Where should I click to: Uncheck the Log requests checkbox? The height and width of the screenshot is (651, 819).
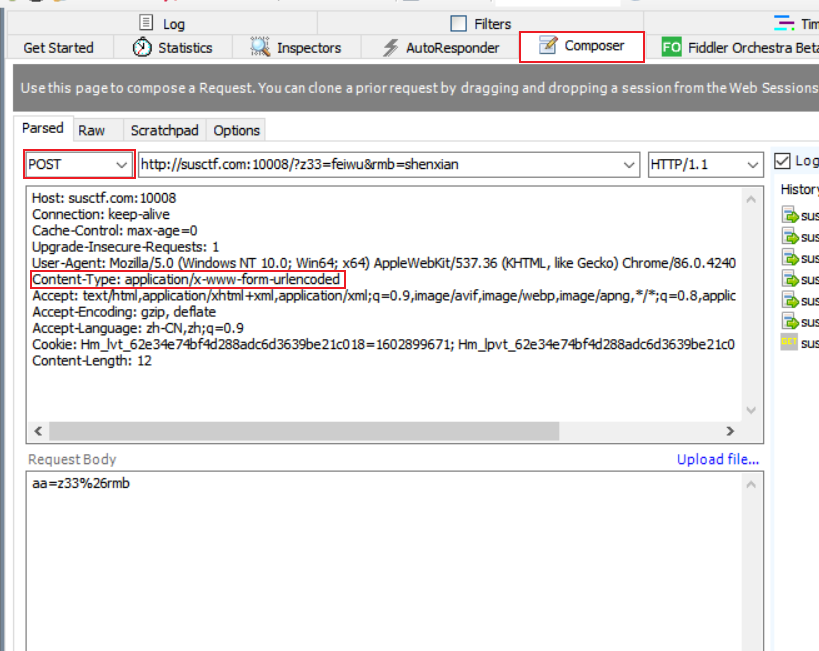coord(783,162)
